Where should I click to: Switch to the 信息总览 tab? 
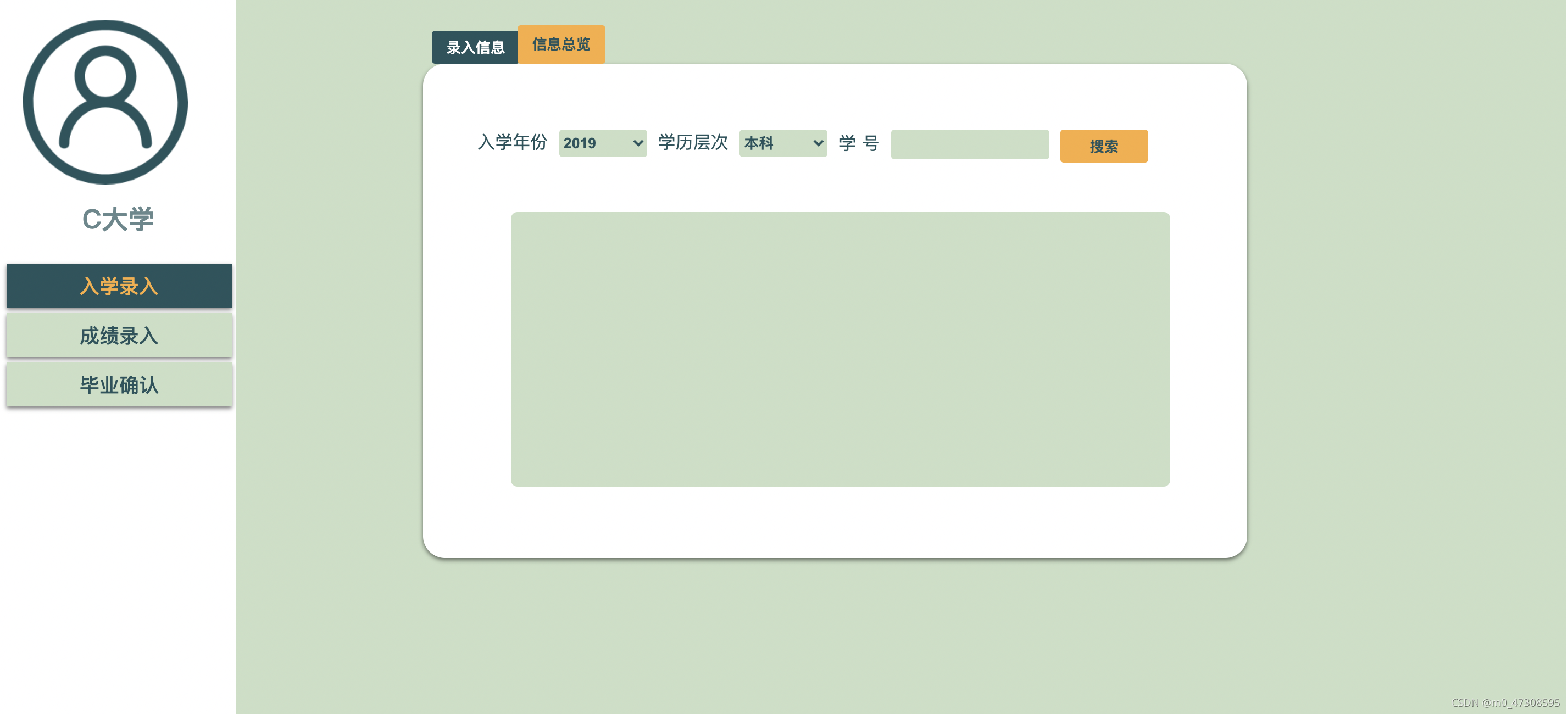[x=560, y=44]
